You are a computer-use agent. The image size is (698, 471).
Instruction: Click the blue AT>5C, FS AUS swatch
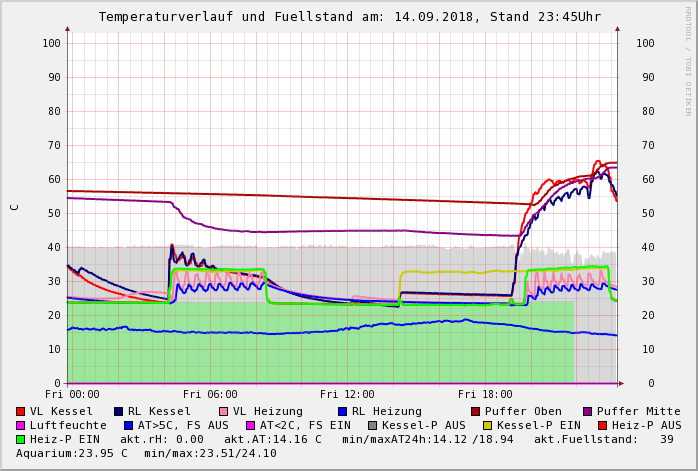pyautogui.click(x=129, y=426)
